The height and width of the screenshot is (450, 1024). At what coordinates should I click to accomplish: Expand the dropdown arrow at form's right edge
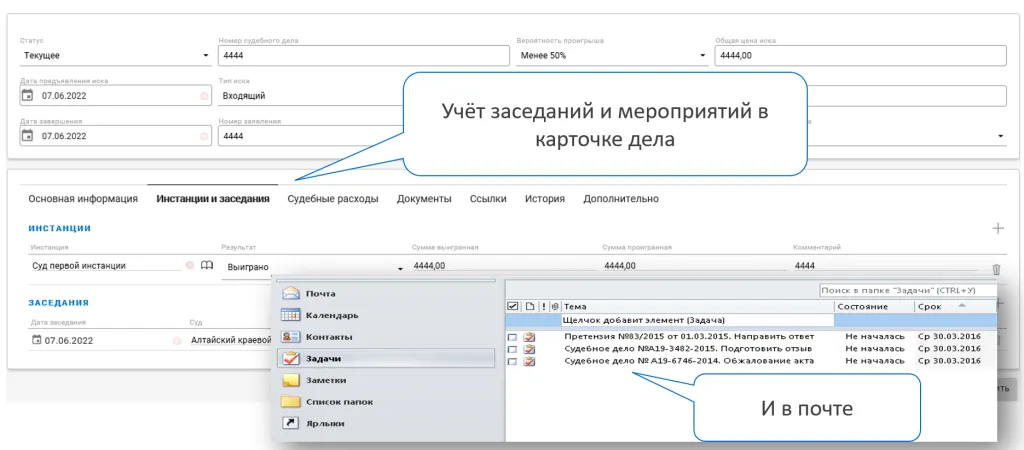[x=1001, y=136]
